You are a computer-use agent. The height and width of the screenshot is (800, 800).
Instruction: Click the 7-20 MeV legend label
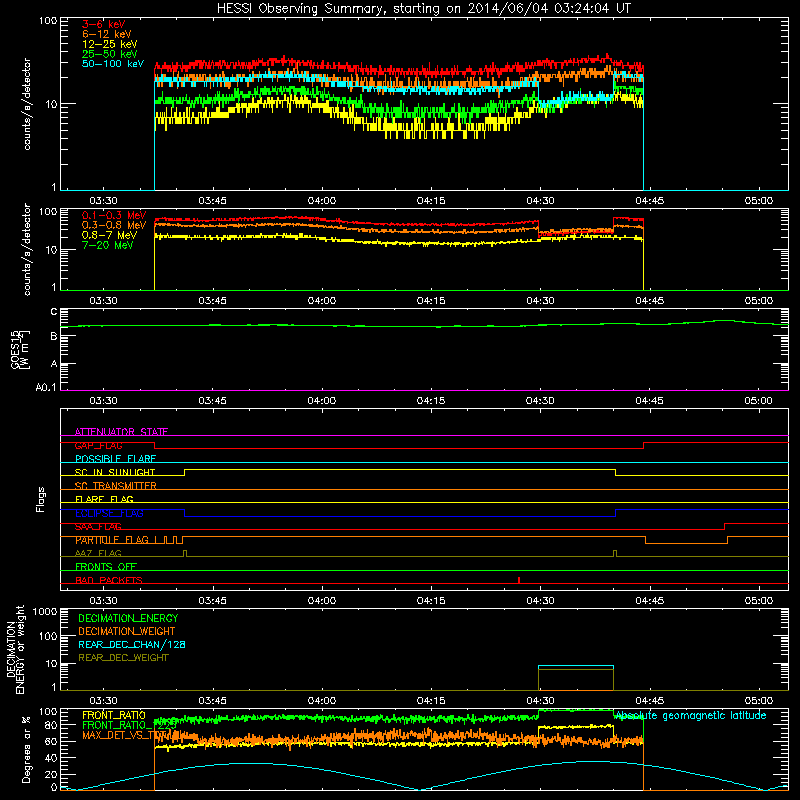click(108, 245)
